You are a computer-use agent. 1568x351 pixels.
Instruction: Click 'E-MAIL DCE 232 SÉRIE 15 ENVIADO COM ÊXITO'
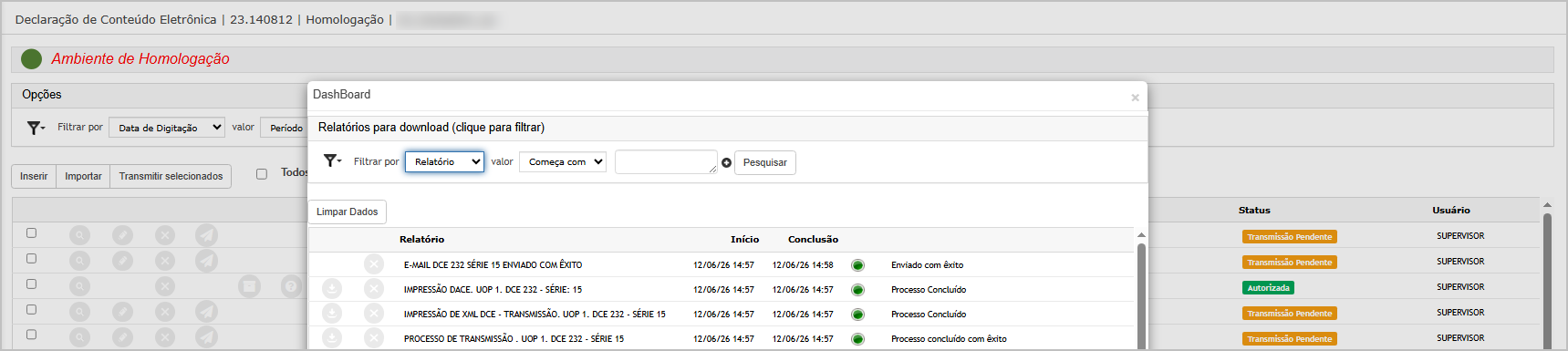pos(493,265)
